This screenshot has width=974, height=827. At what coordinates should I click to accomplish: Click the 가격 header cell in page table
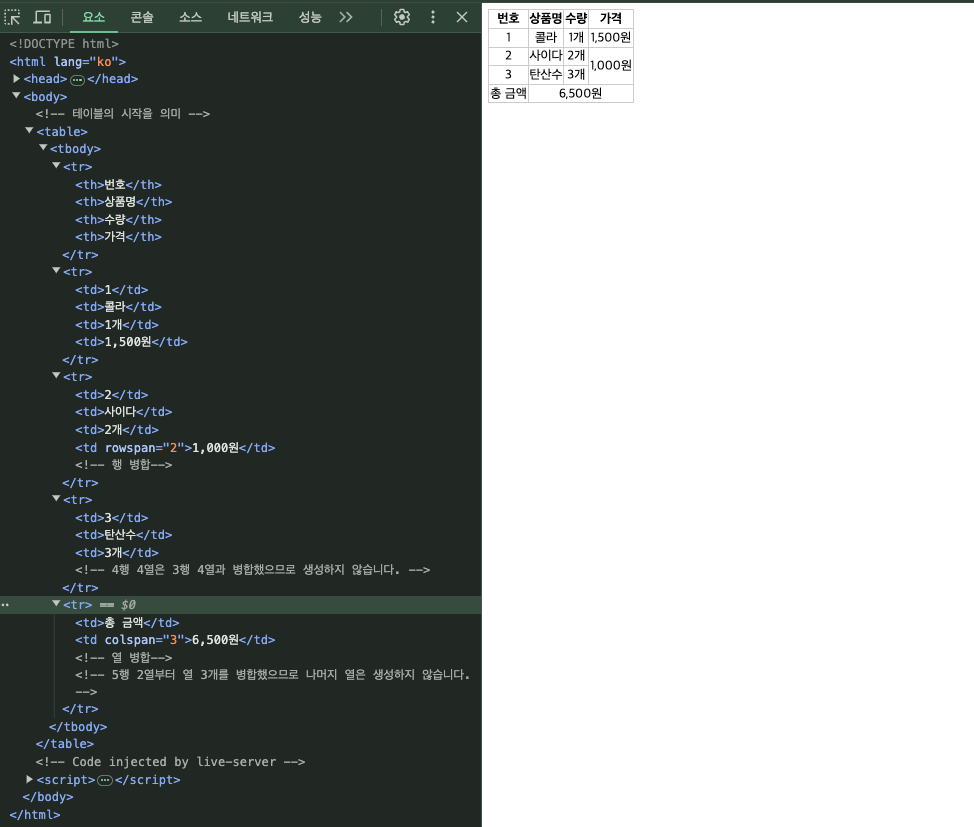611,19
